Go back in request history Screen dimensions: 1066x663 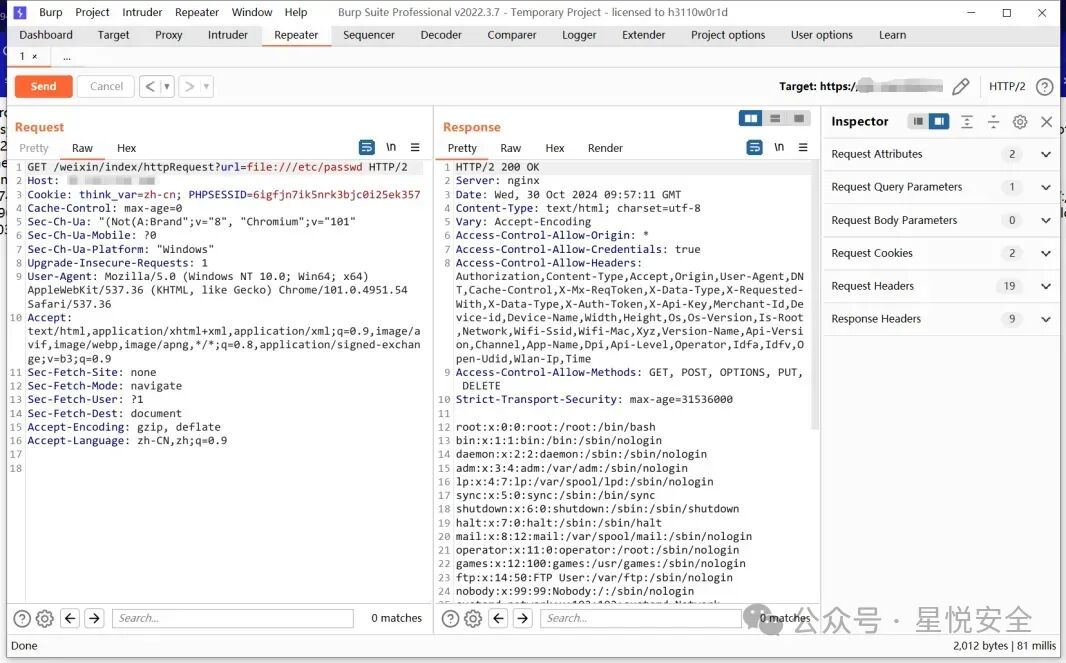point(150,86)
